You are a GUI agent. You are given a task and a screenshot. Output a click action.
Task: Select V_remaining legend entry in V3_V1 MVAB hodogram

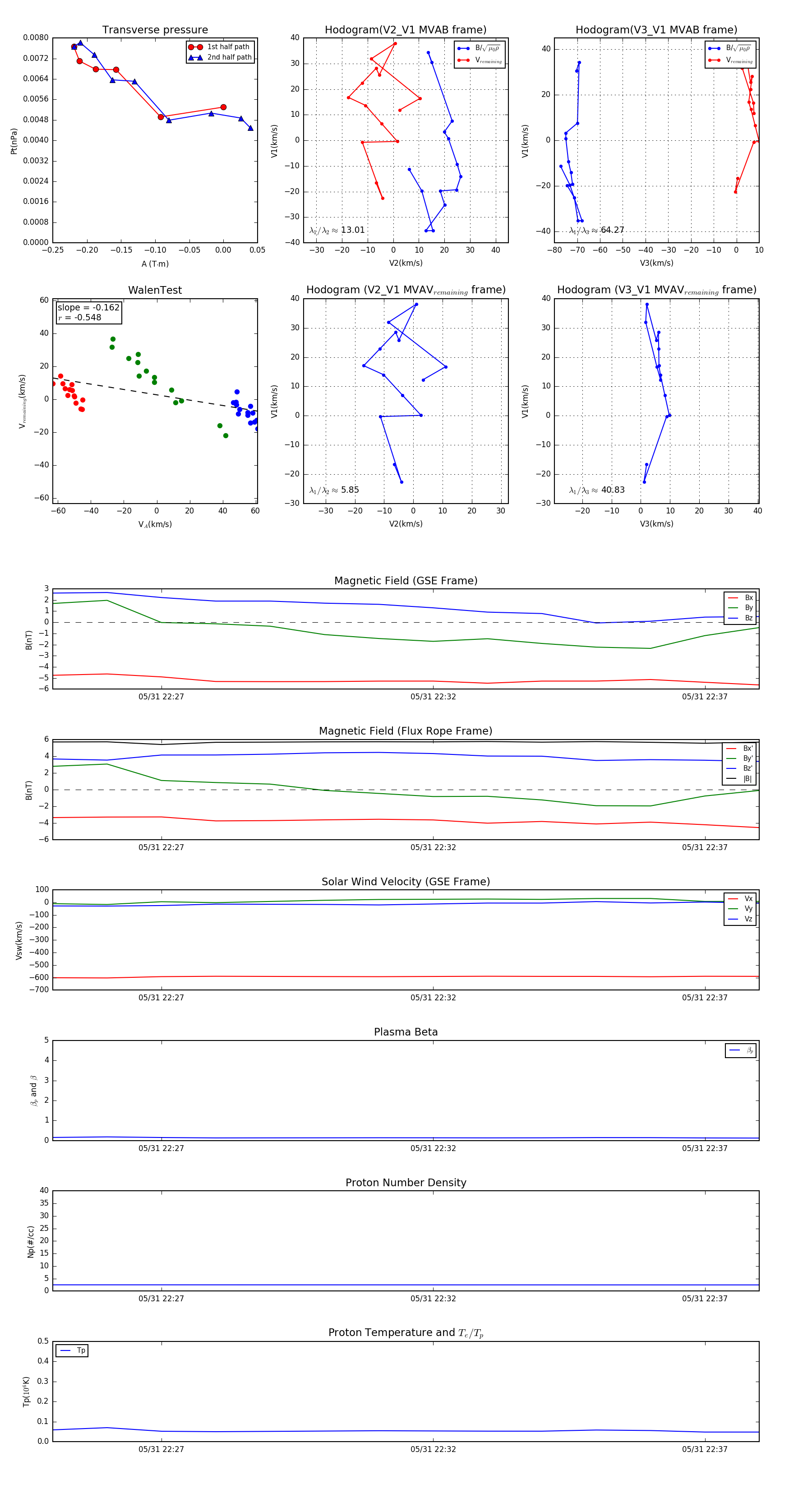coord(730,60)
